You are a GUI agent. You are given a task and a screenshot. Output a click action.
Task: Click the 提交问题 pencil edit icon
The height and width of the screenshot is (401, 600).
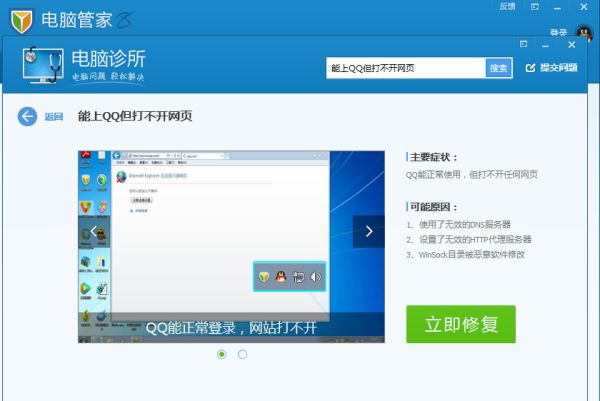(x=530, y=68)
